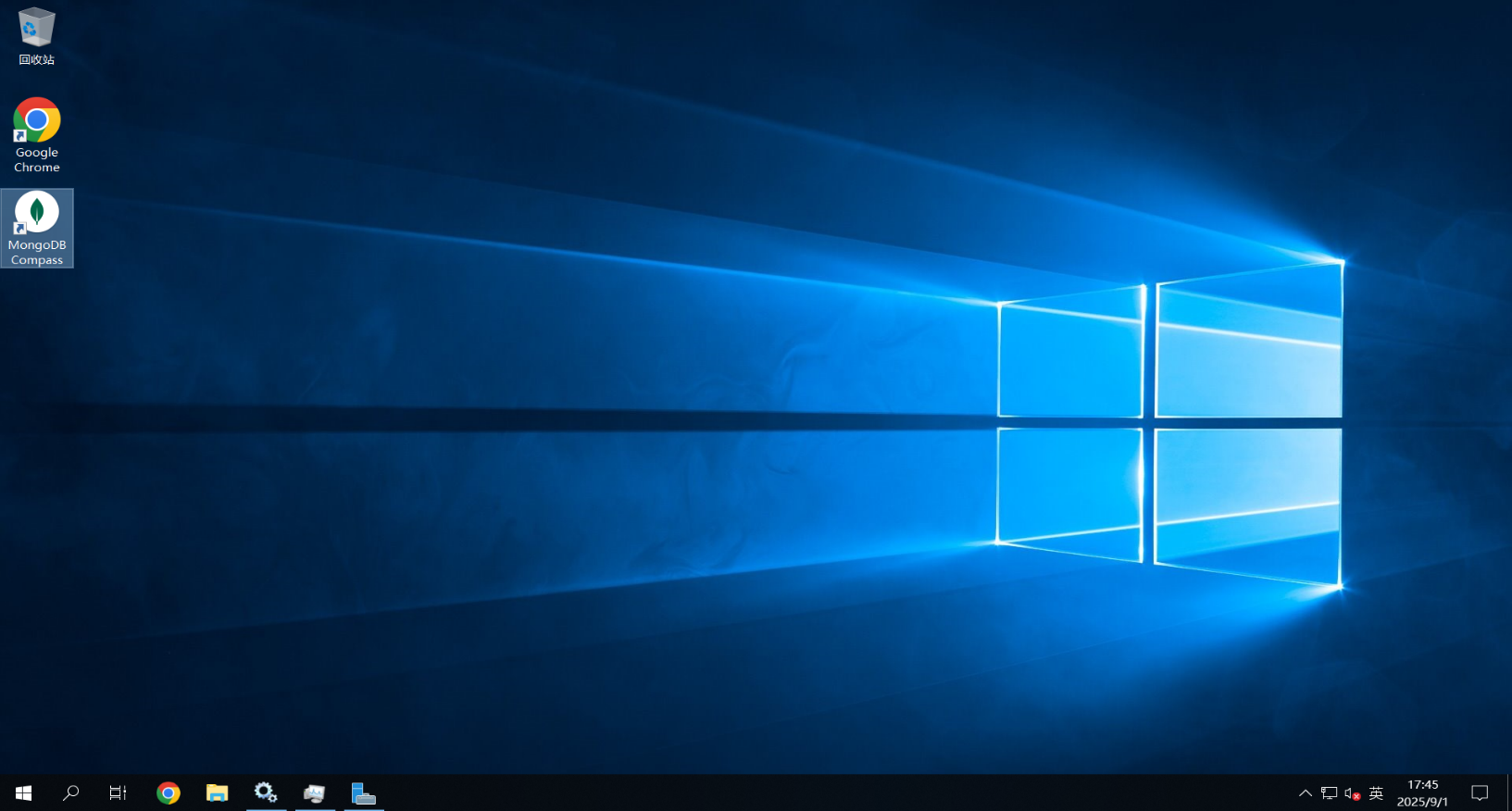The height and width of the screenshot is (811, 1512).
Task: Launch Chrome from the taskbar
Action: pos(168,793)
